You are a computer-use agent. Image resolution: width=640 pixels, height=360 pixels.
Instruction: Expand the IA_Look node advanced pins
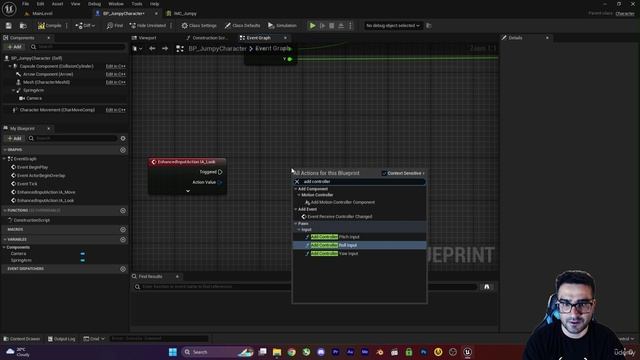(x=188, y=191)
